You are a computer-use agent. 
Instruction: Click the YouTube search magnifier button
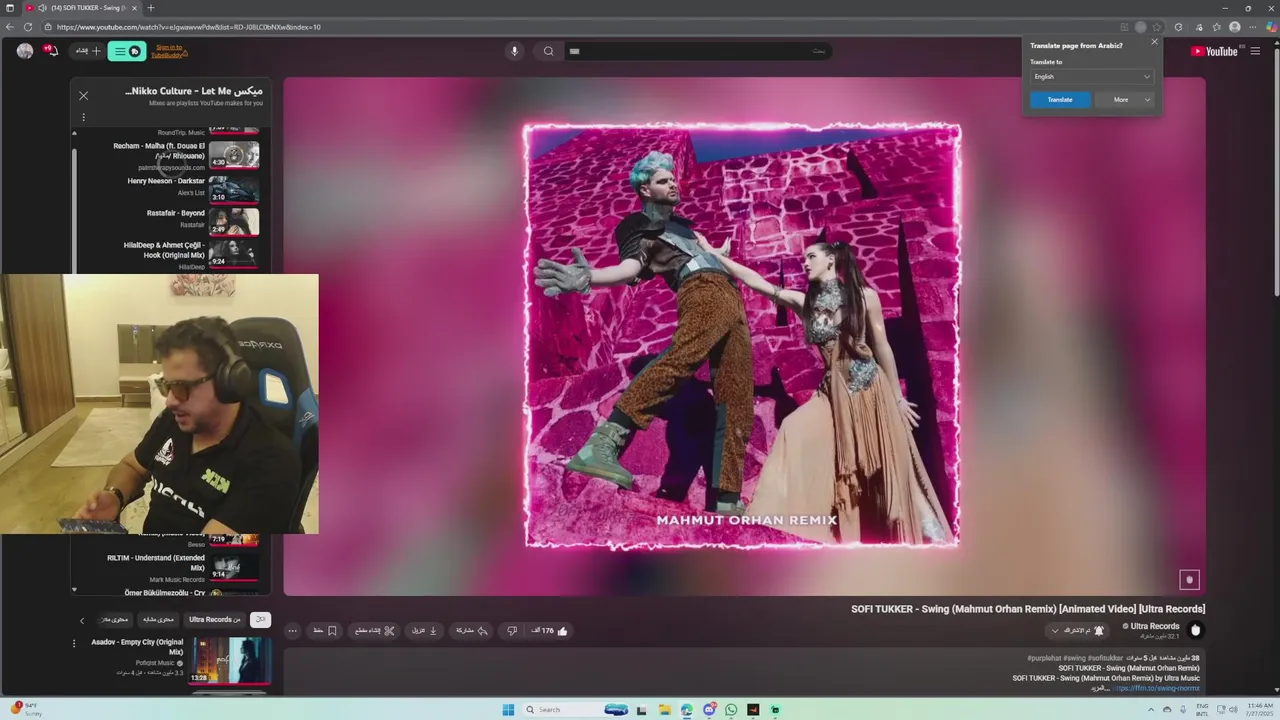[548, 51]
